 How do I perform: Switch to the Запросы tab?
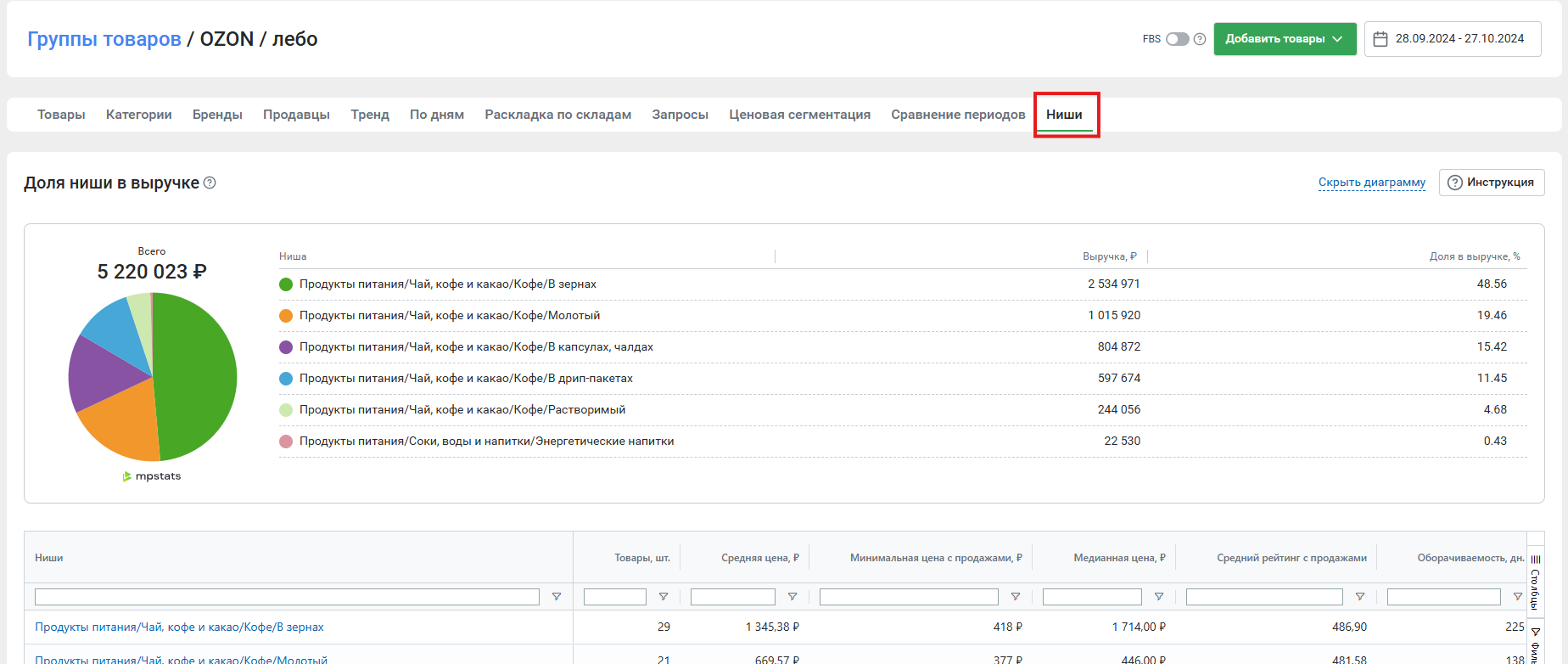point(680,115)
